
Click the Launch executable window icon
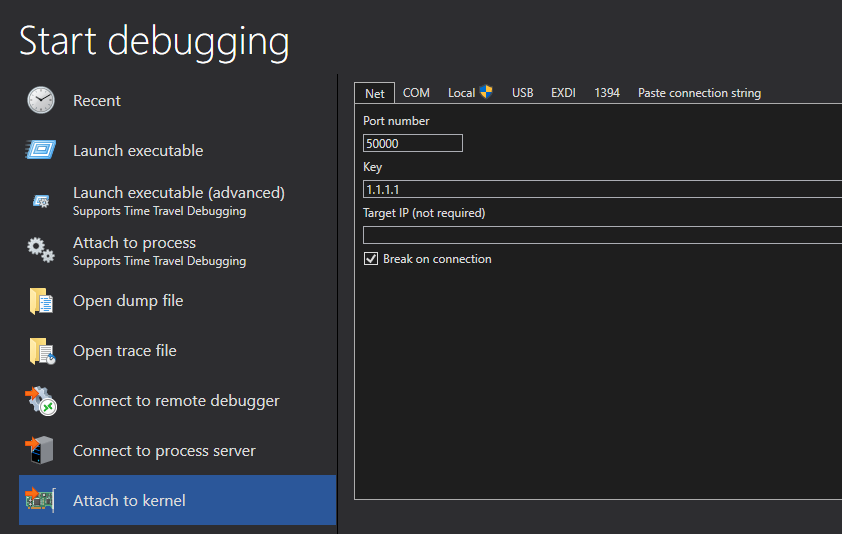41,150
